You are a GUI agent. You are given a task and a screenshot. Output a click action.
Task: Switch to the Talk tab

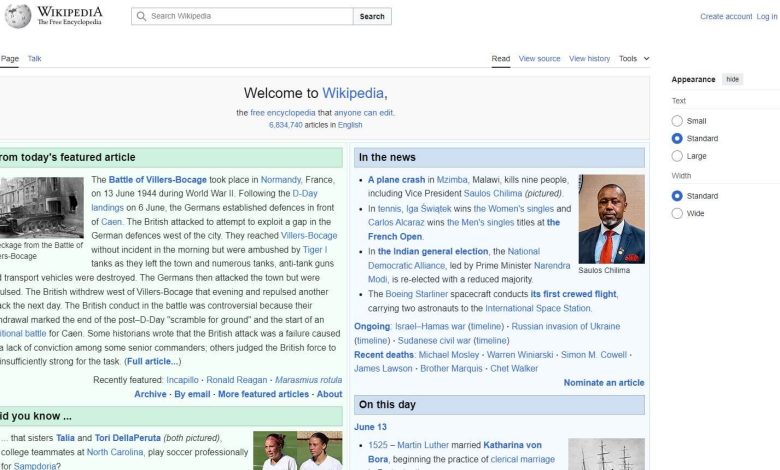tap(35, 59)
